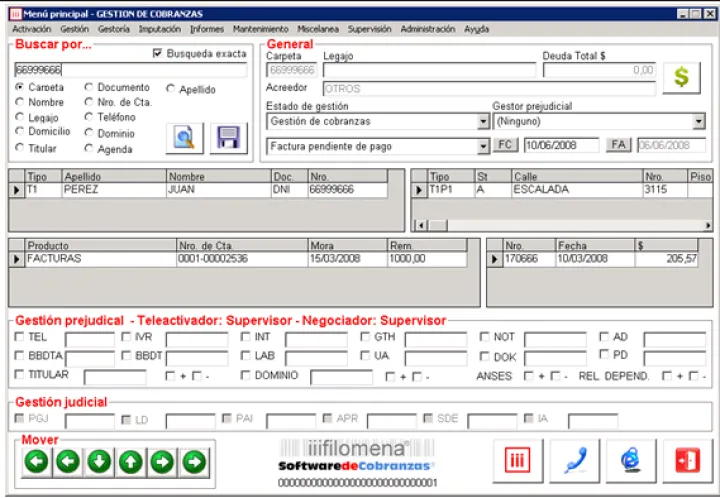Expand the Estado de gestión dropdown
The image size is (720, 498).
483,122
